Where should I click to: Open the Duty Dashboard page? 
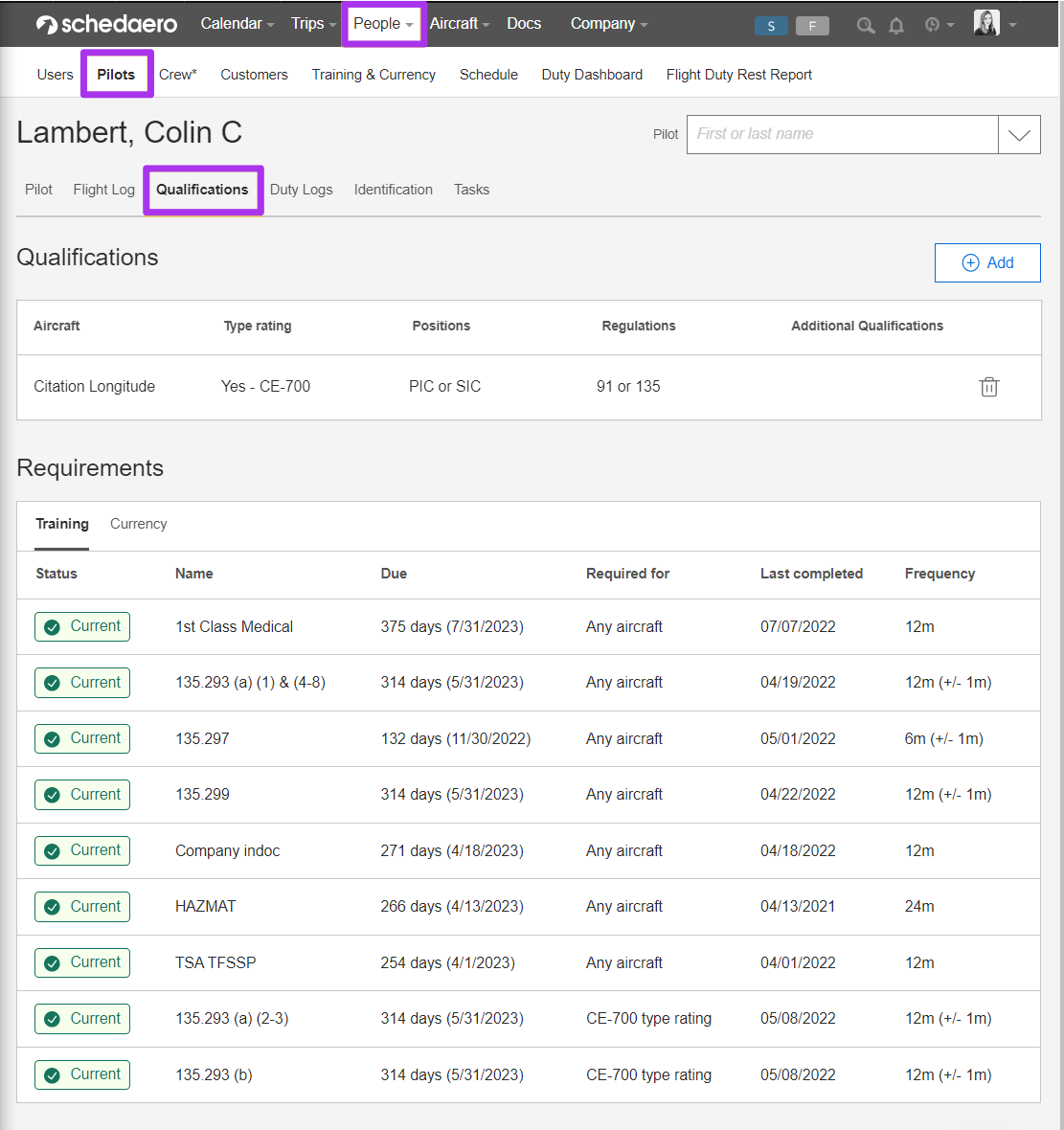coord(592,75)
